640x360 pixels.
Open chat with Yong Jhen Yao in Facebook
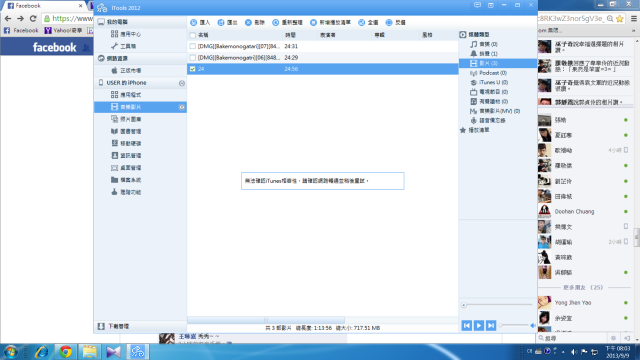coord(584,303)
